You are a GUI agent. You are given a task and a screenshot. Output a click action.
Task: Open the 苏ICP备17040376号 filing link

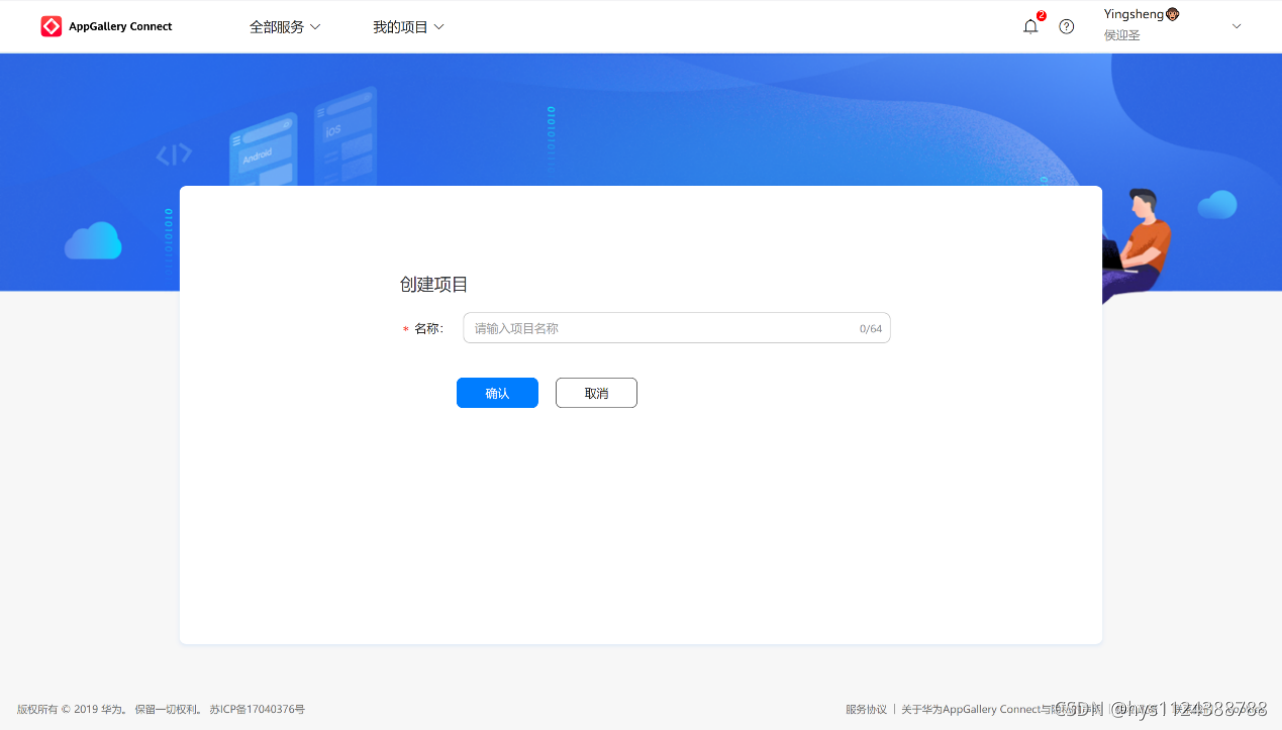point(258,709)
